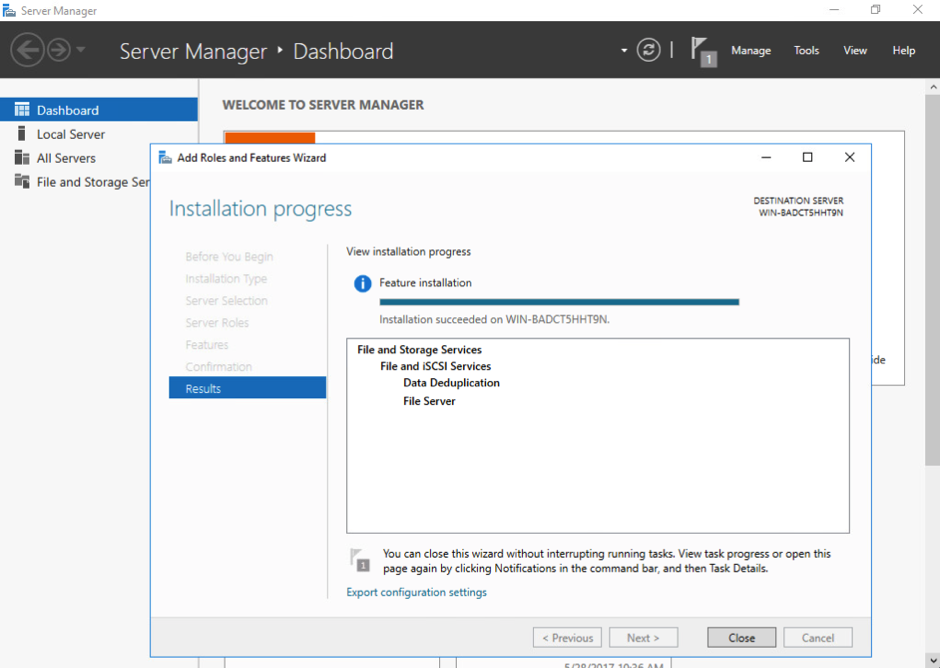Click the File and Storage Services icon
The width and height of the screenshot is (940, 668).
22,181
